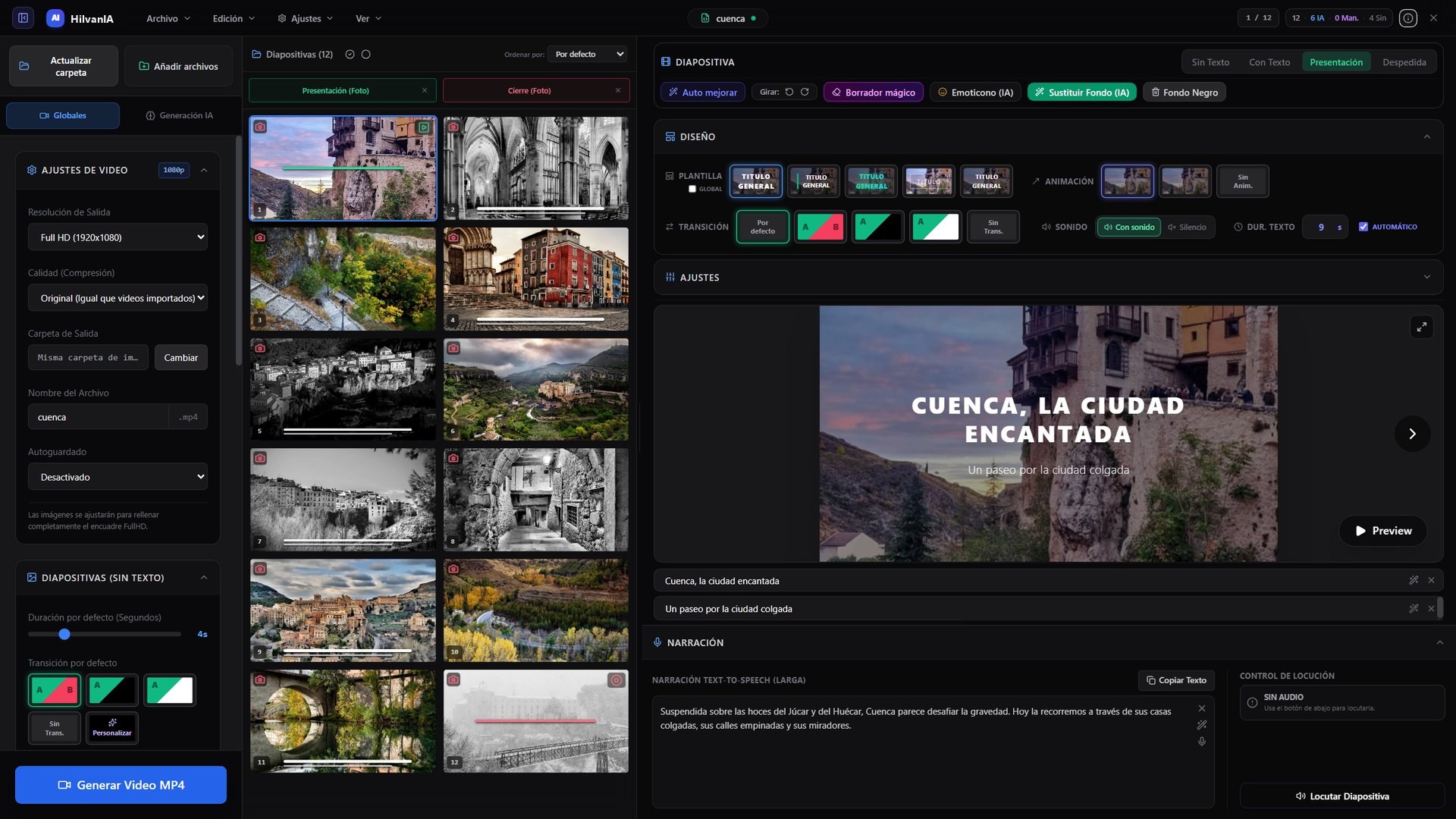Viewport: 1456px width, 819px height.
Task: Remove the subtitle 'Un paseo por la ciudad colgada'
Action: (x=1431, y=608)
